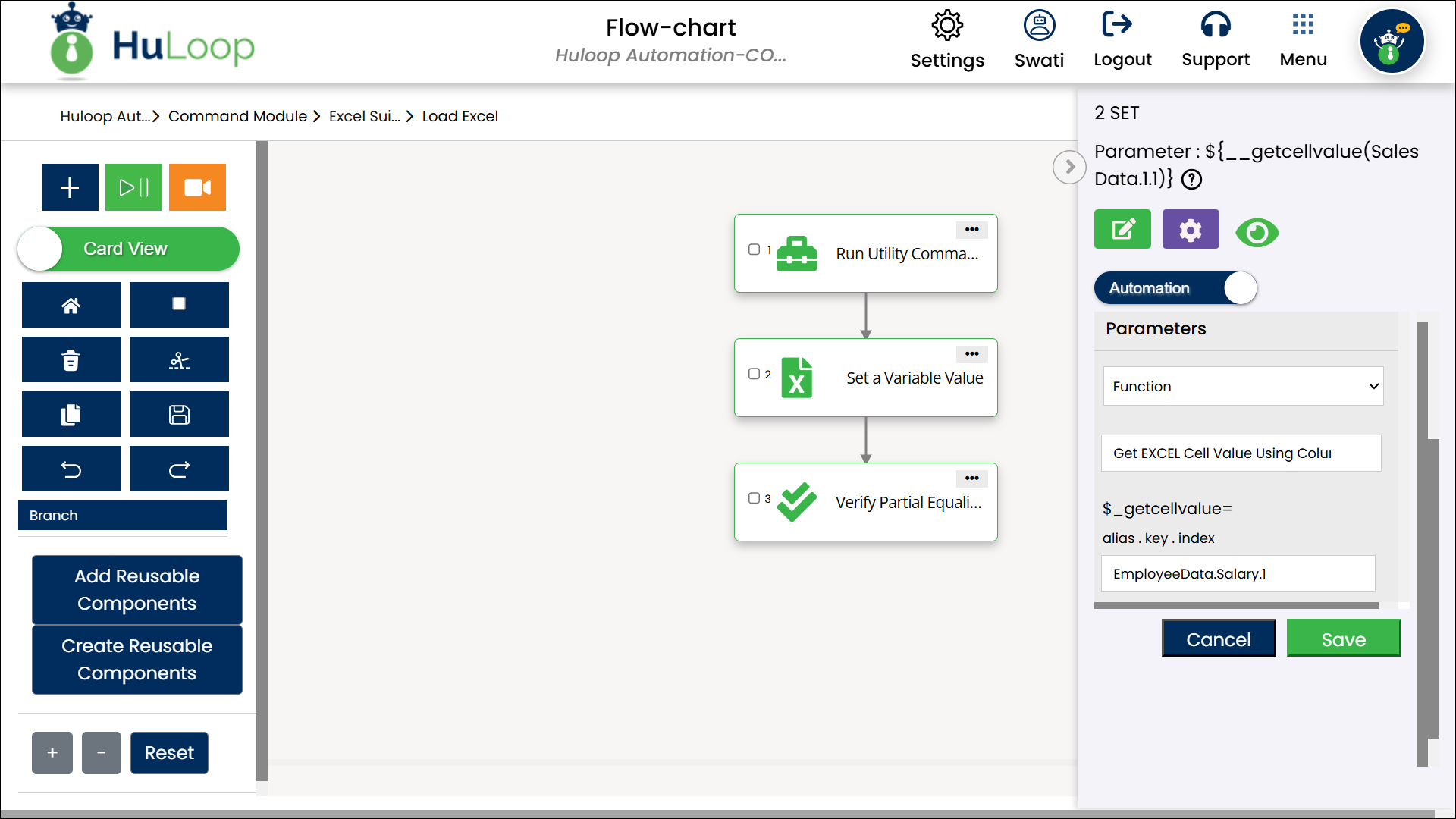The image size is (1456, 819).
Task: Toggle the Automation switch
Action: 1175,288
